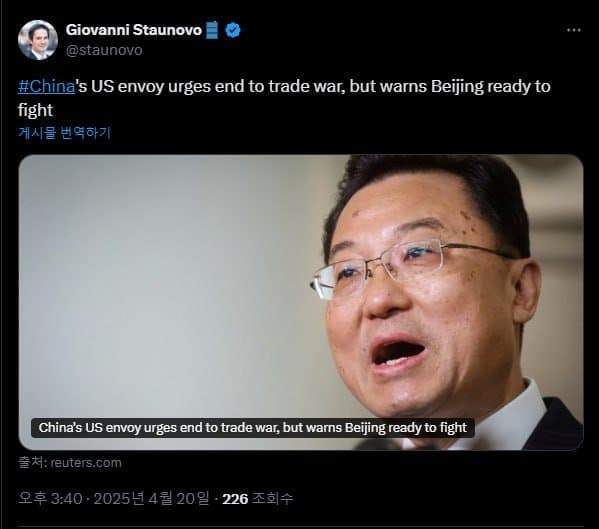Click the word fight in tweet text
Viewport: 599px width, 529px height.
35,110
